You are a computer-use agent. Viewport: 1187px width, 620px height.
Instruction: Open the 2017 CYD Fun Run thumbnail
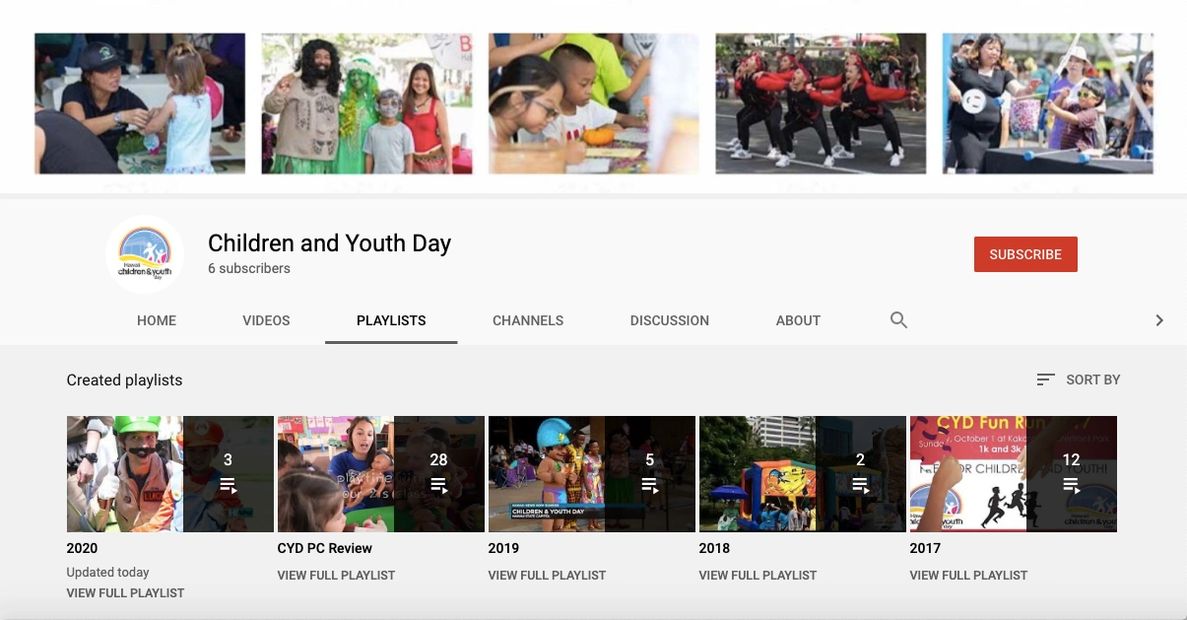tap(966, 474)
